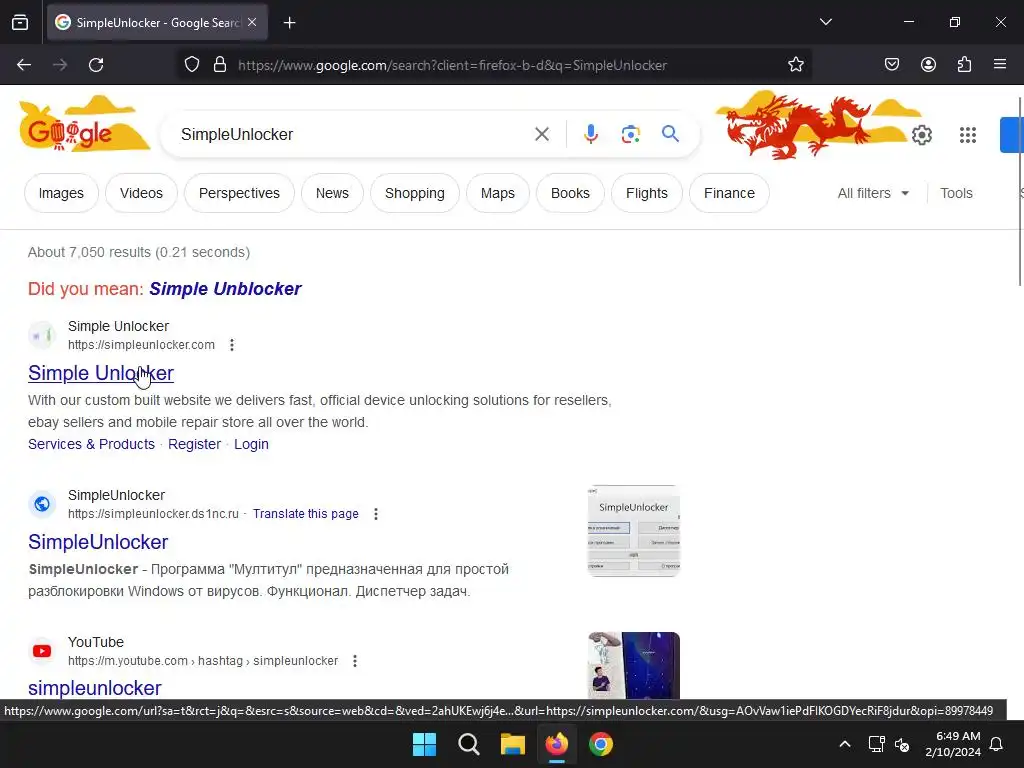Switch to the Shopping filter

click(x=415, y=193)
